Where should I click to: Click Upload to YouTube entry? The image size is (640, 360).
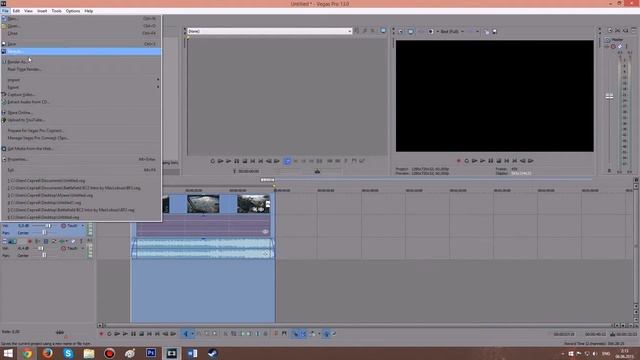click(81, 120)
